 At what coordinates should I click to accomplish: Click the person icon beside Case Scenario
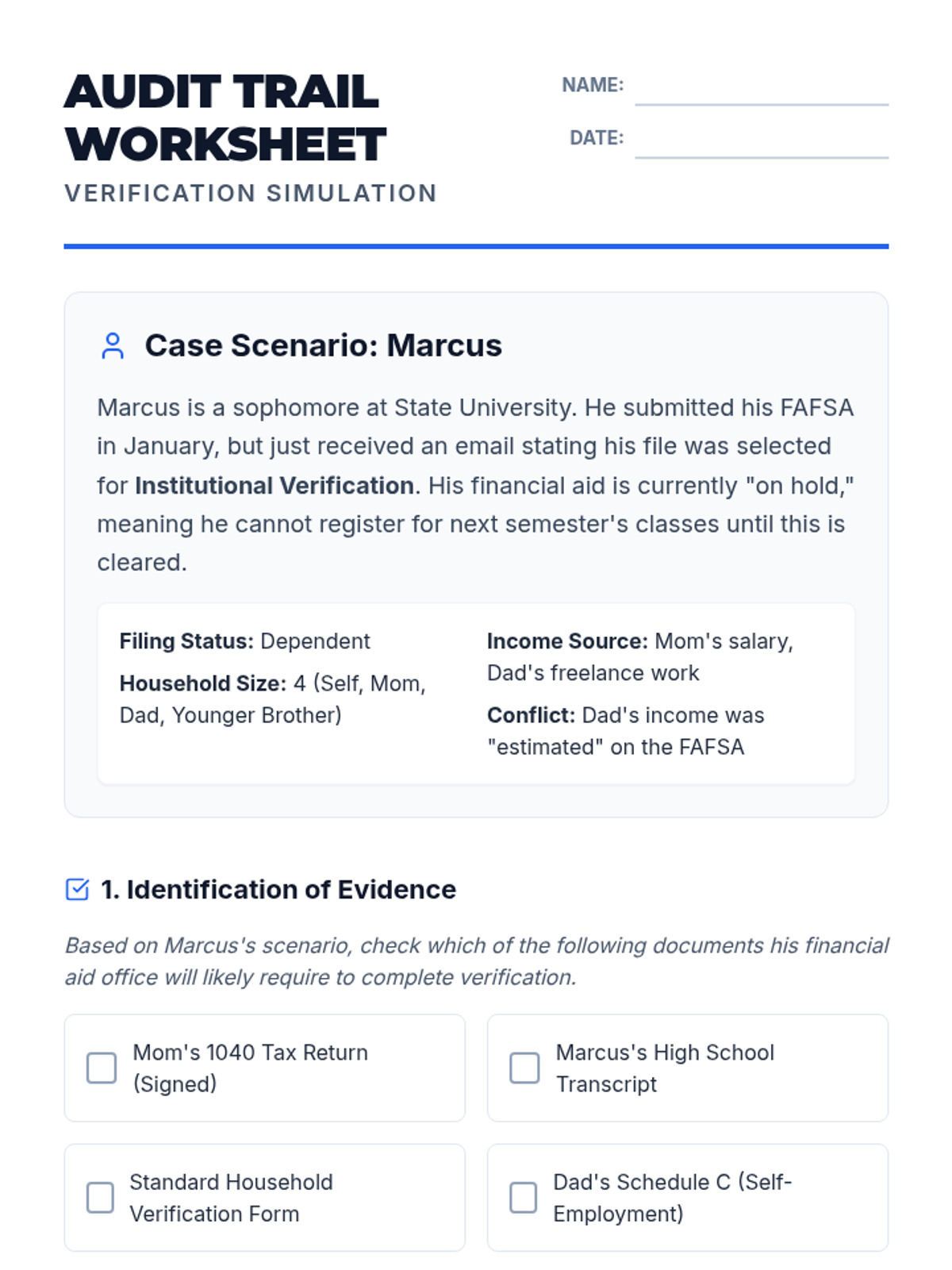pyautogui.click(x=113, y=346)
